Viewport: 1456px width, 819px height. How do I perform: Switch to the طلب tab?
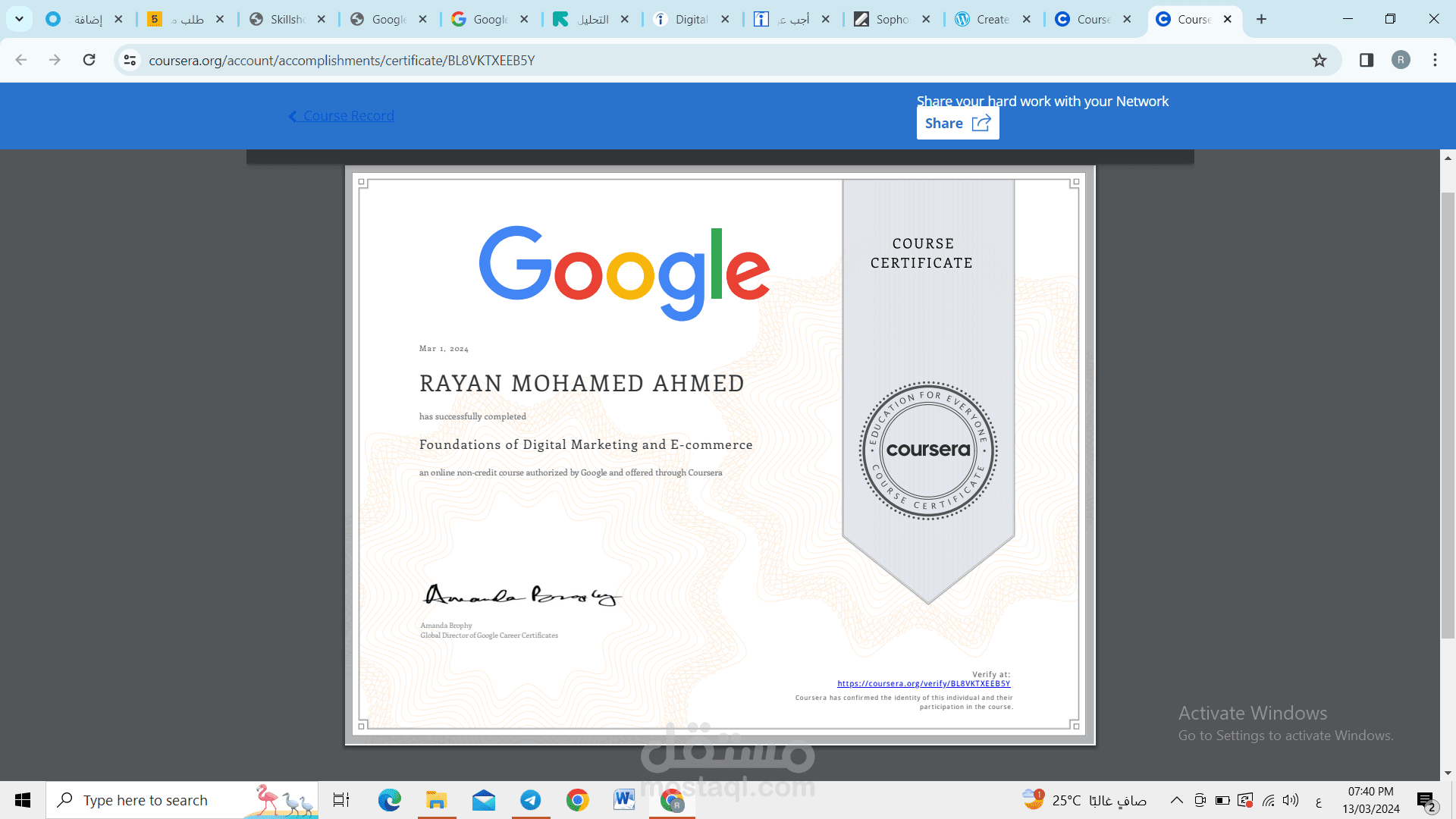pyautogui.click(x=186, y=19)
